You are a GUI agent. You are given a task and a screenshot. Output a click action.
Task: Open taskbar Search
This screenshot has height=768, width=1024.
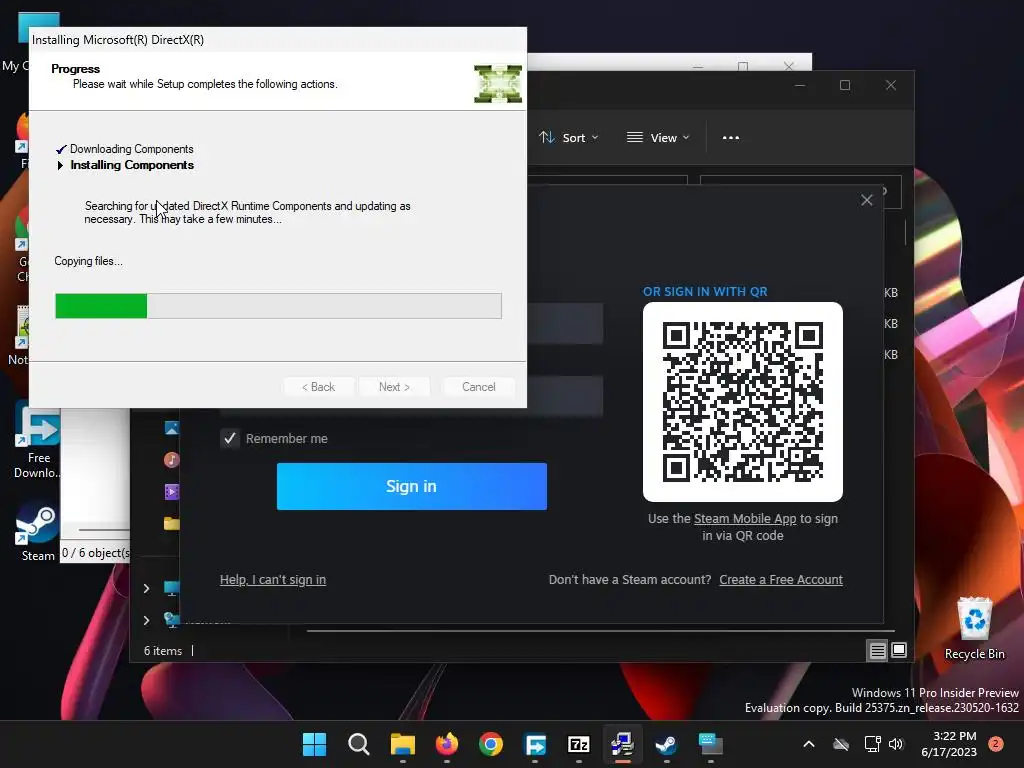[359, 744]
